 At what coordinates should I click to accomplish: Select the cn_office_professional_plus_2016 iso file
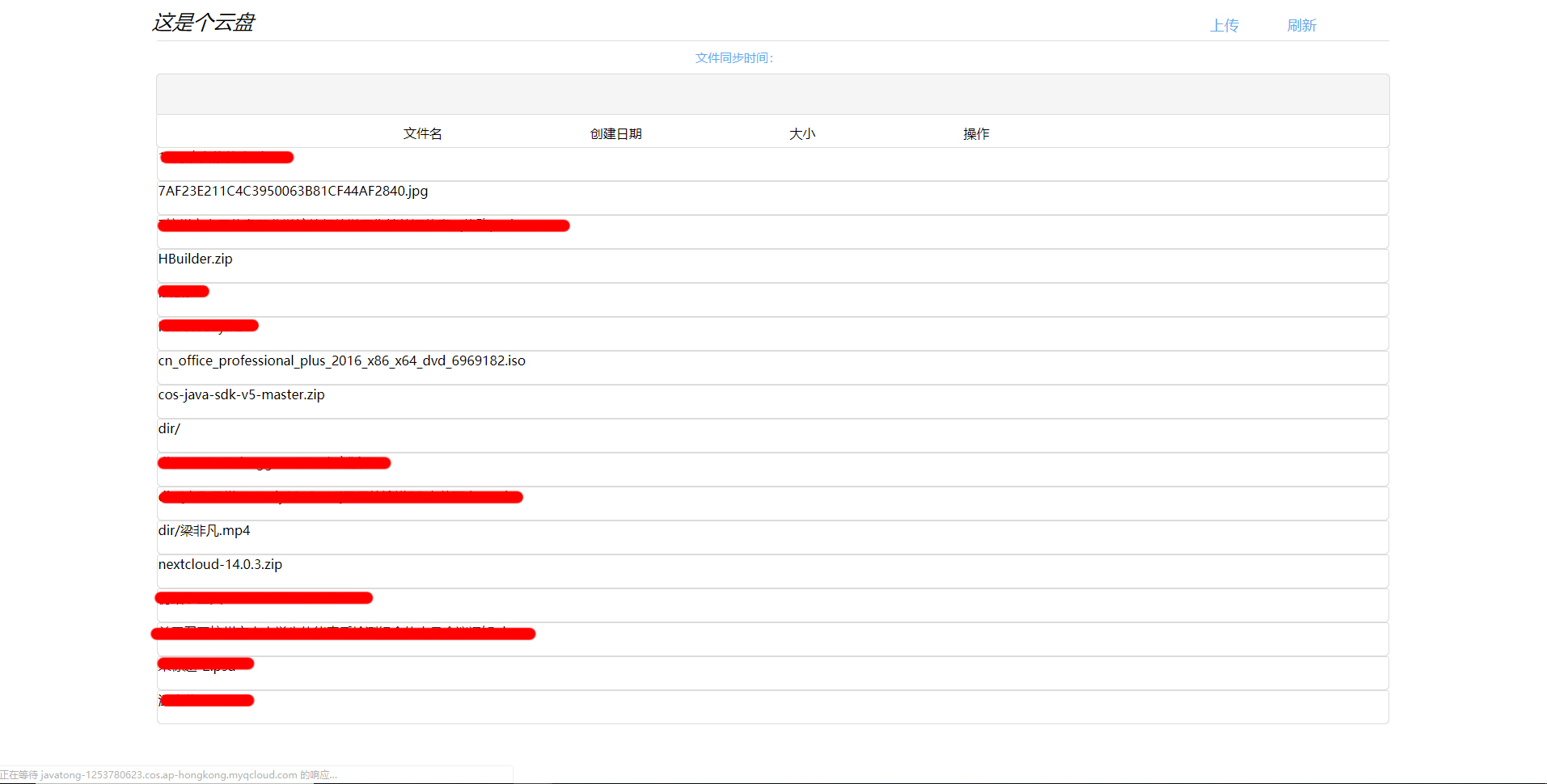pos(341,361)
